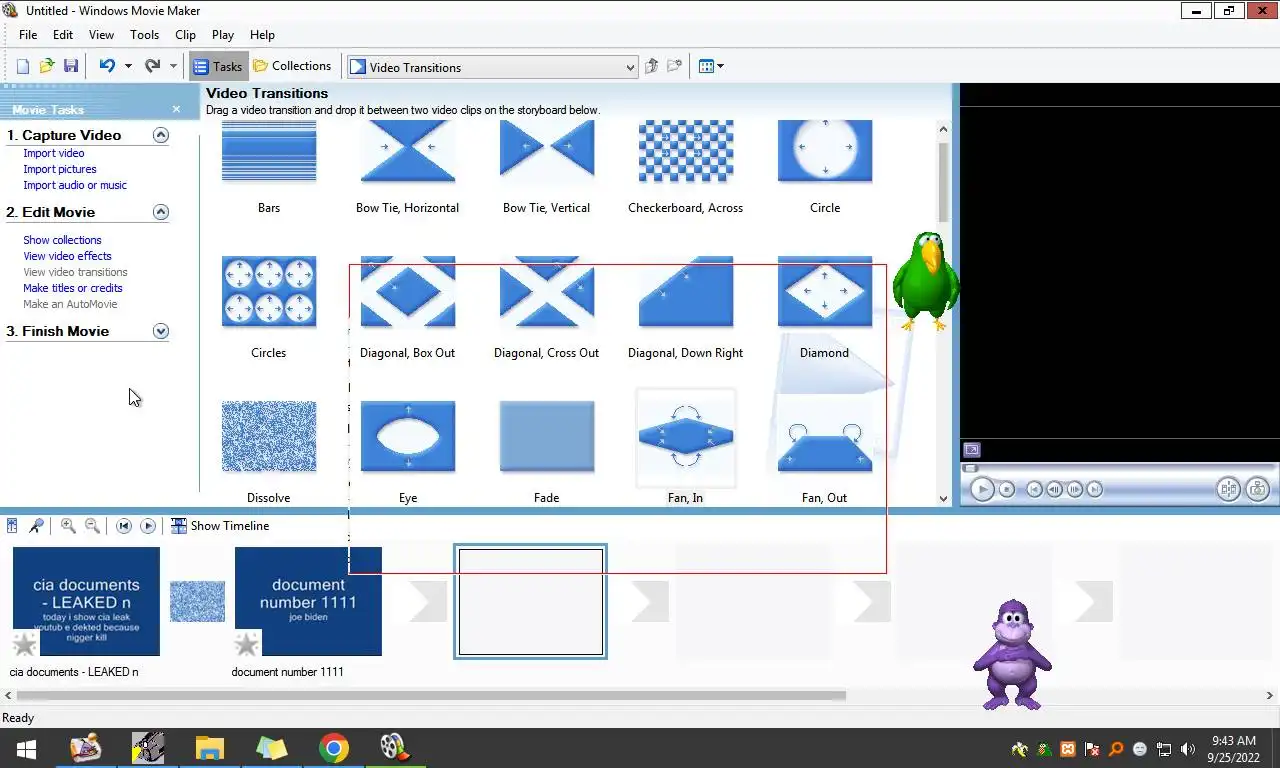Open the View menu

101,34
